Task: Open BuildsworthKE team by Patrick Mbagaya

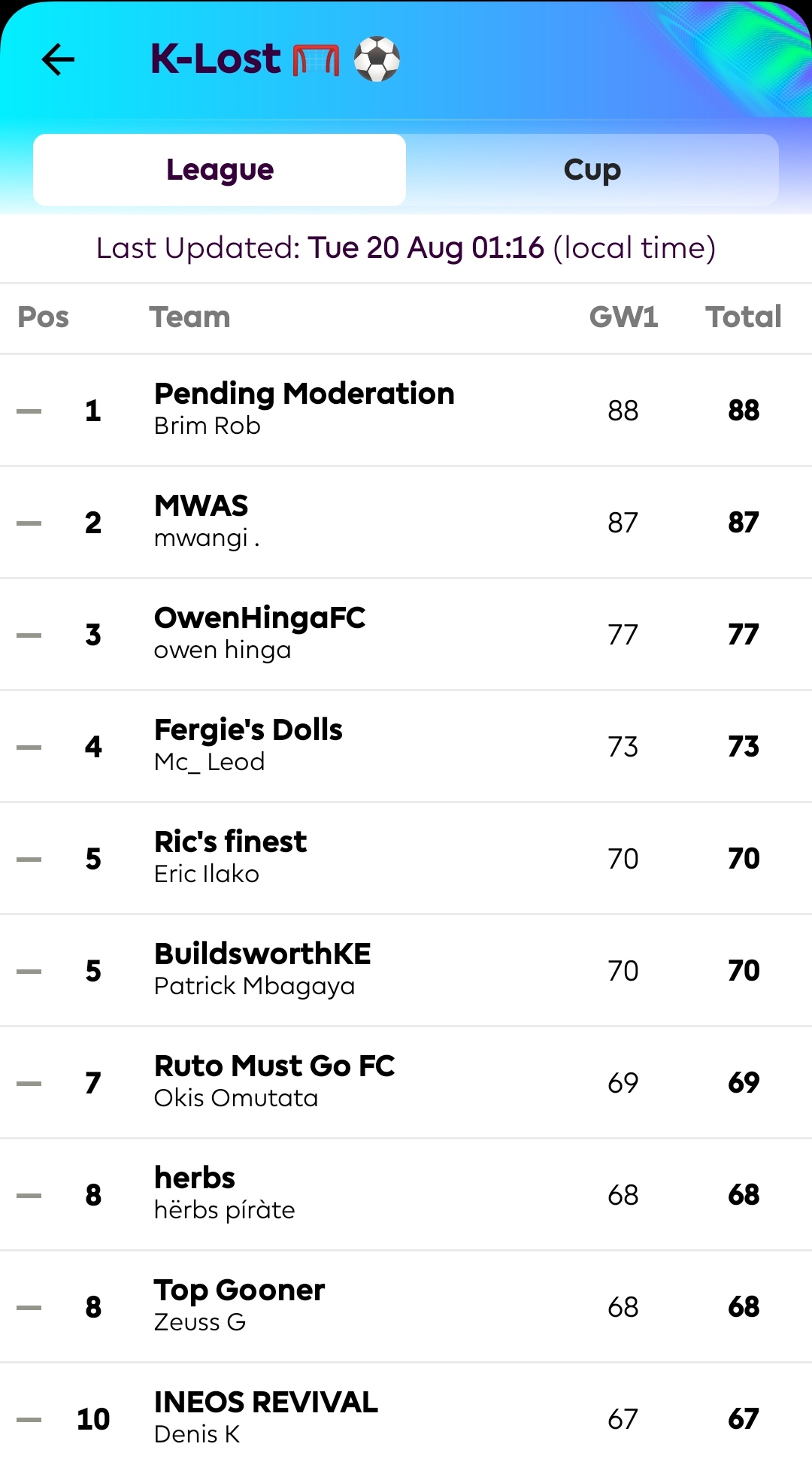Action: tap(406, 970)
